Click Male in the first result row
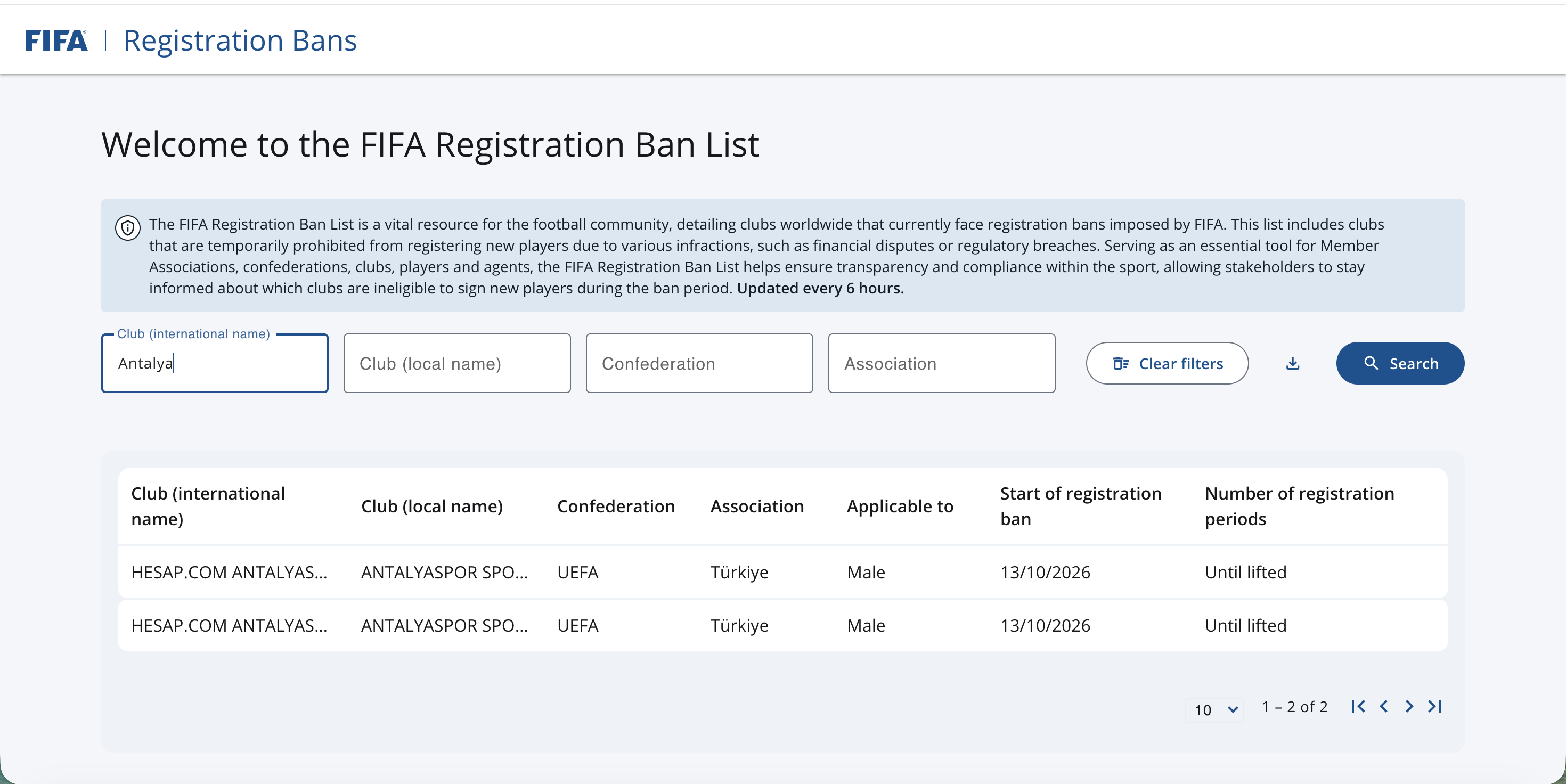 (866, 573)
